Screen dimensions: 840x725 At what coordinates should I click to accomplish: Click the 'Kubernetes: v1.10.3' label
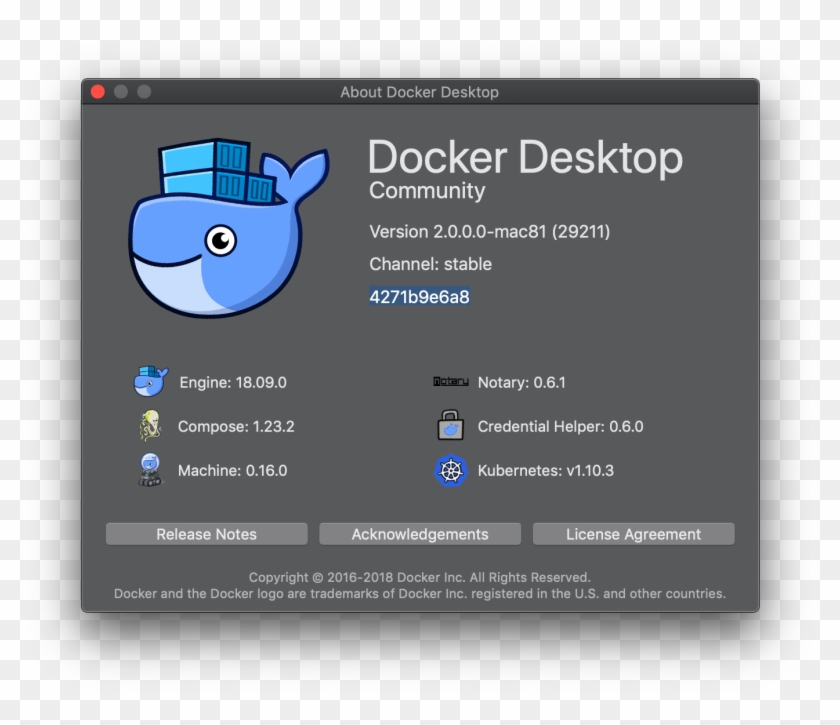tap(546, 470)
